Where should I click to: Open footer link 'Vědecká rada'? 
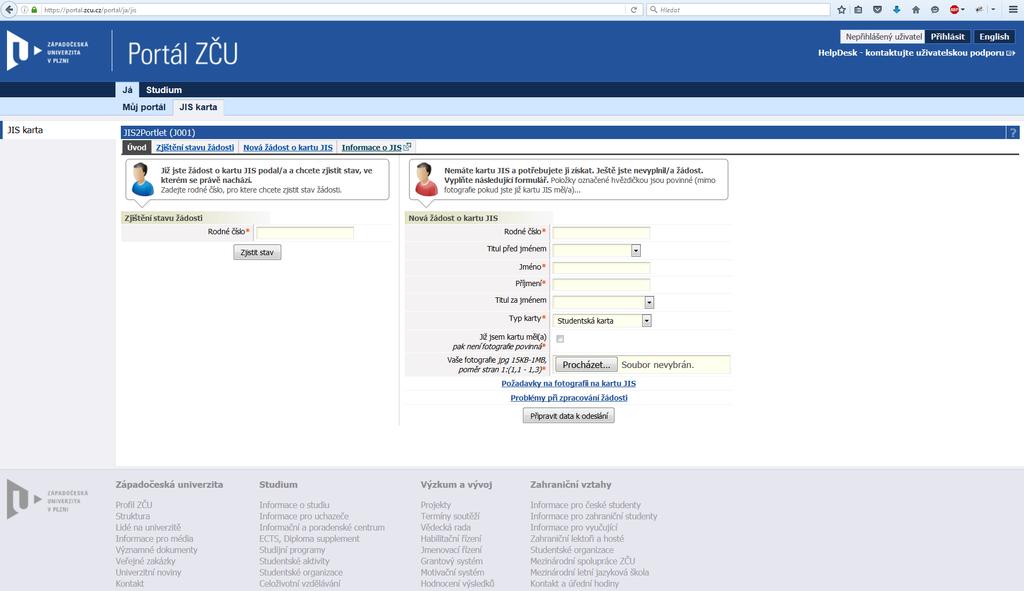pos(445,527)
